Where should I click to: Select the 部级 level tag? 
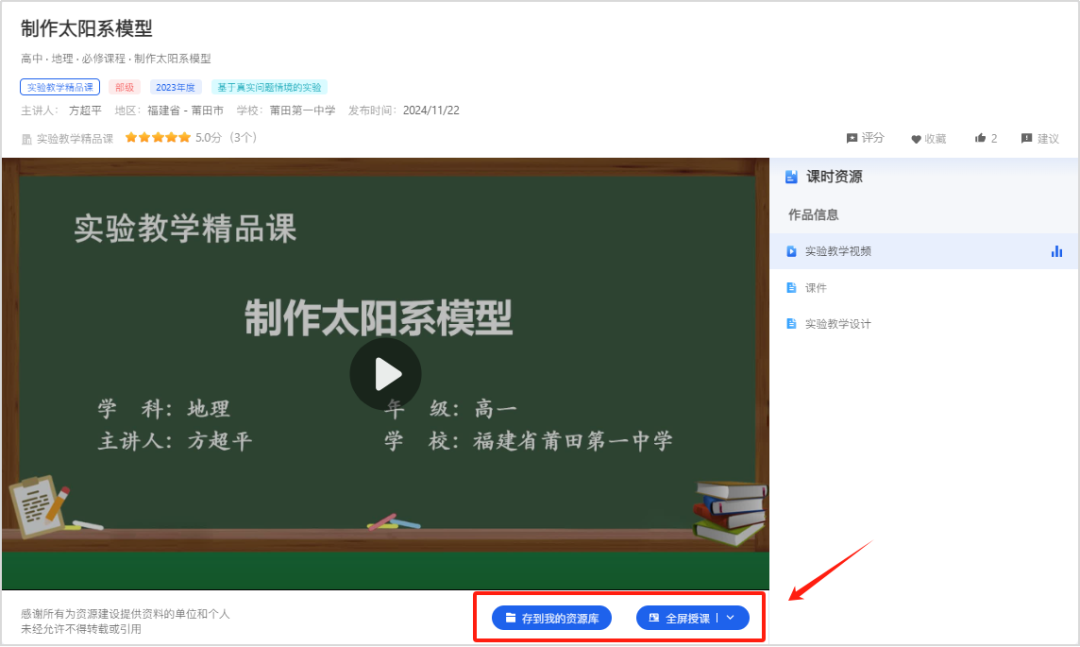[x=124, y=87]
